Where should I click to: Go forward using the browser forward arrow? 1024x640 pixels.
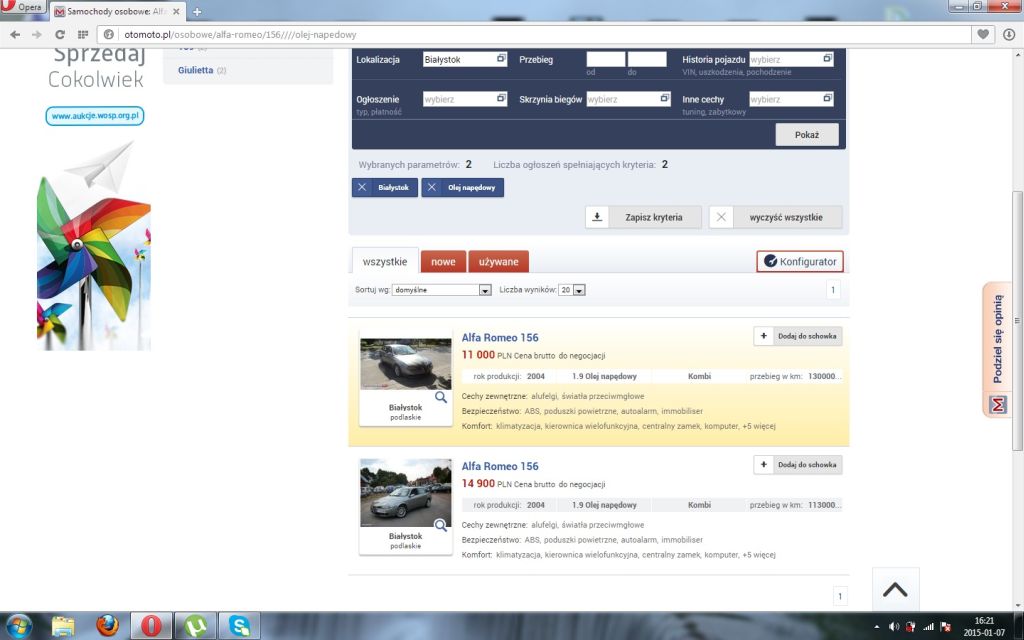coord(37,35)
